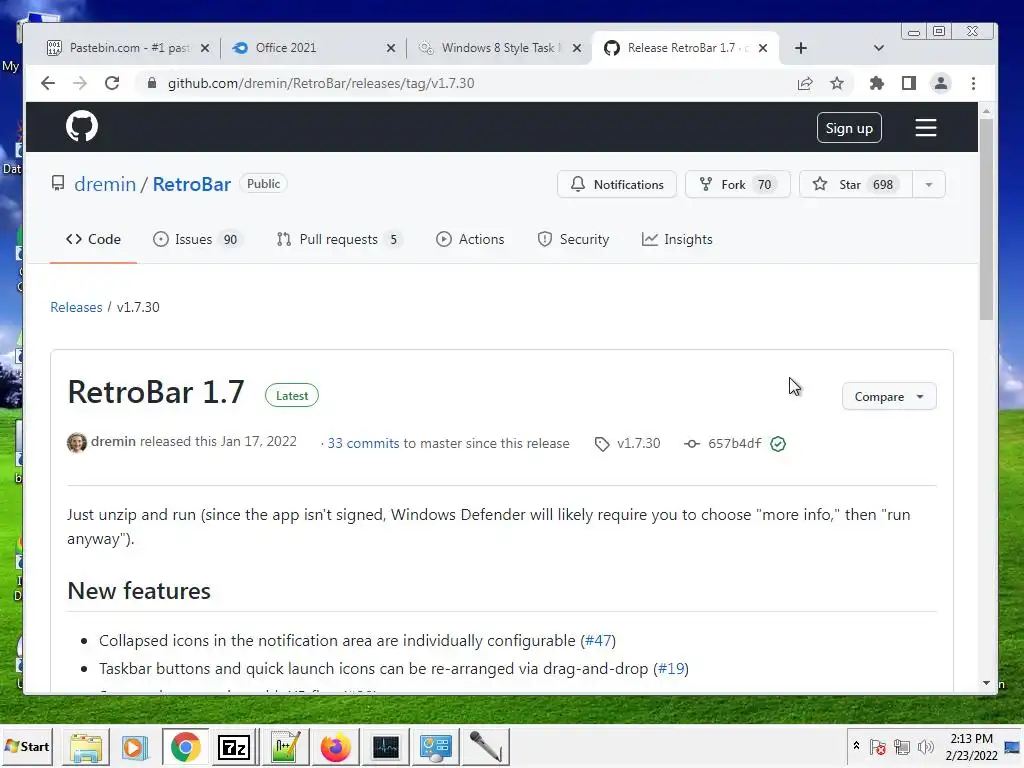Toggle the Chrome side panel icon
This screenshot has height=768, width=1024.
(908, 83)
